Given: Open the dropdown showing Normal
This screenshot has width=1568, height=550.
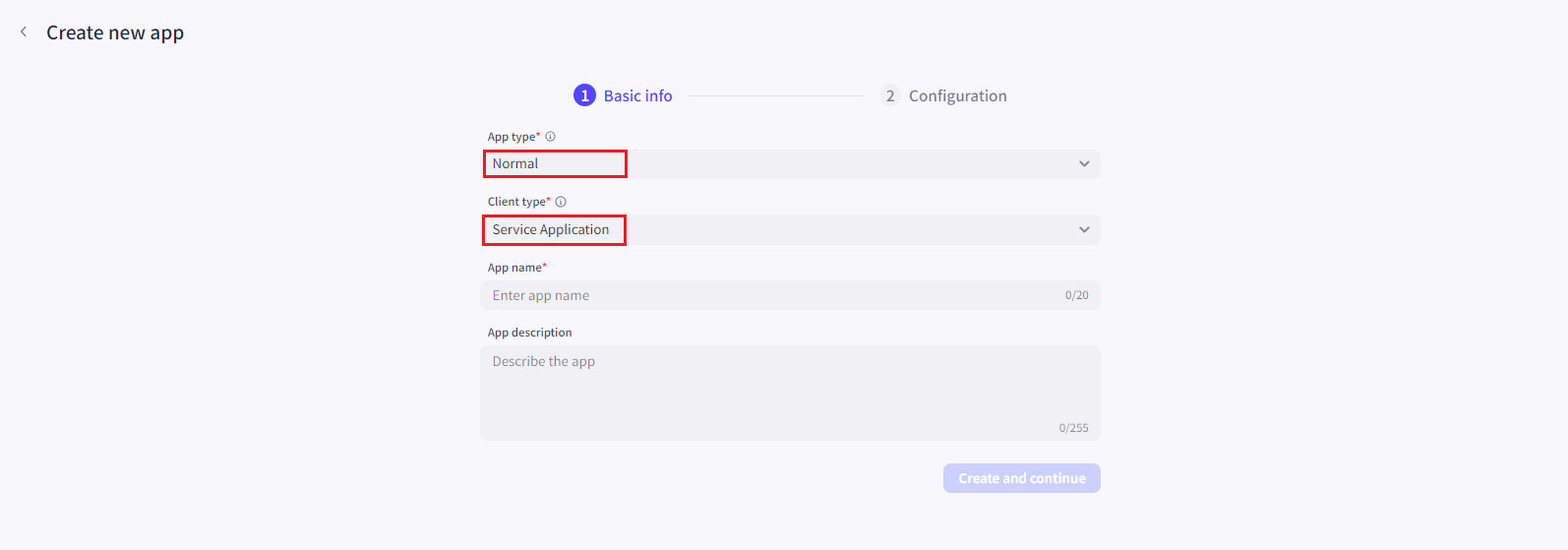Looking at the screenshot, I should pyautogui.click(x=790, y=164).
